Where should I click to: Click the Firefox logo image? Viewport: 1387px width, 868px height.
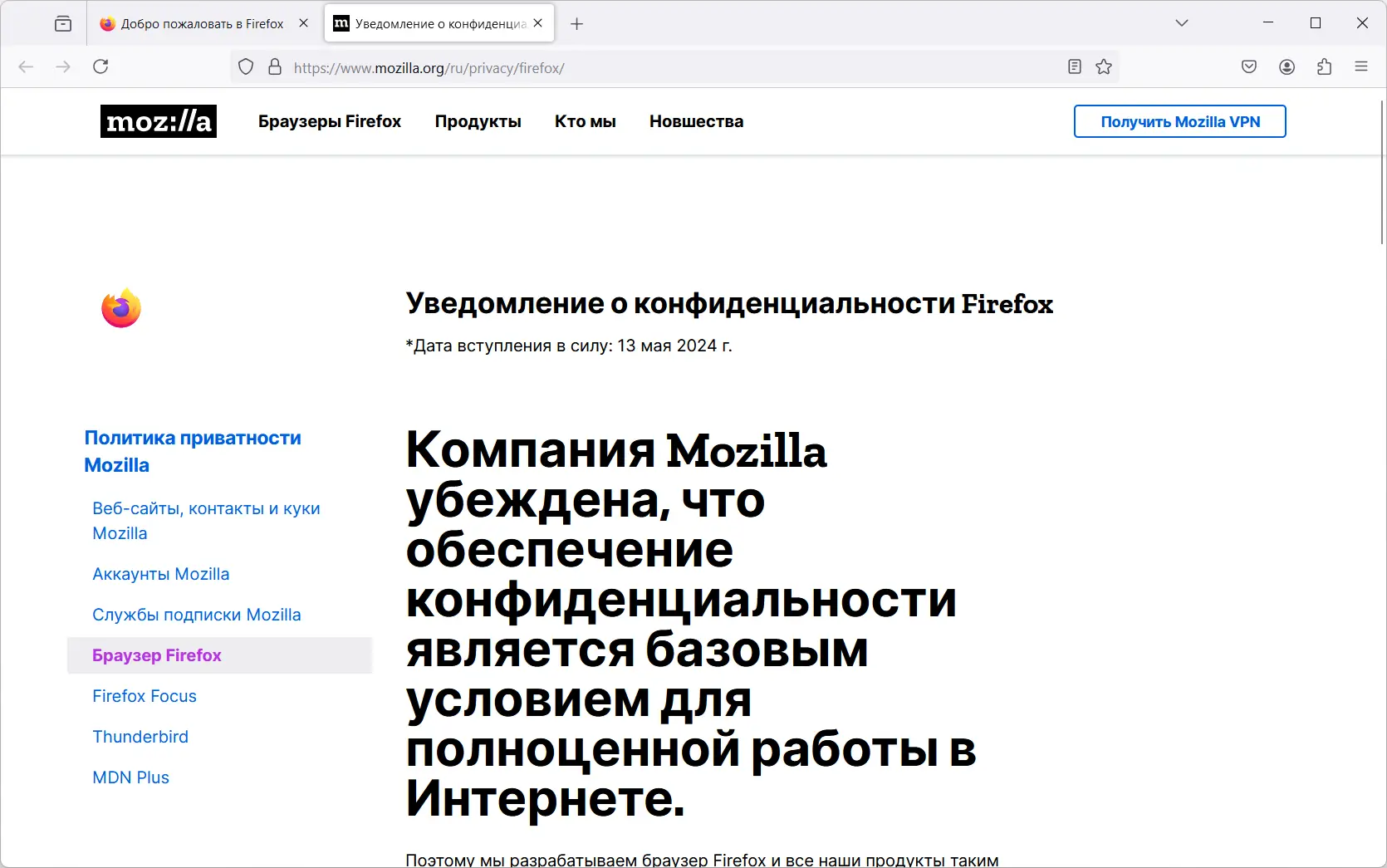121,308
